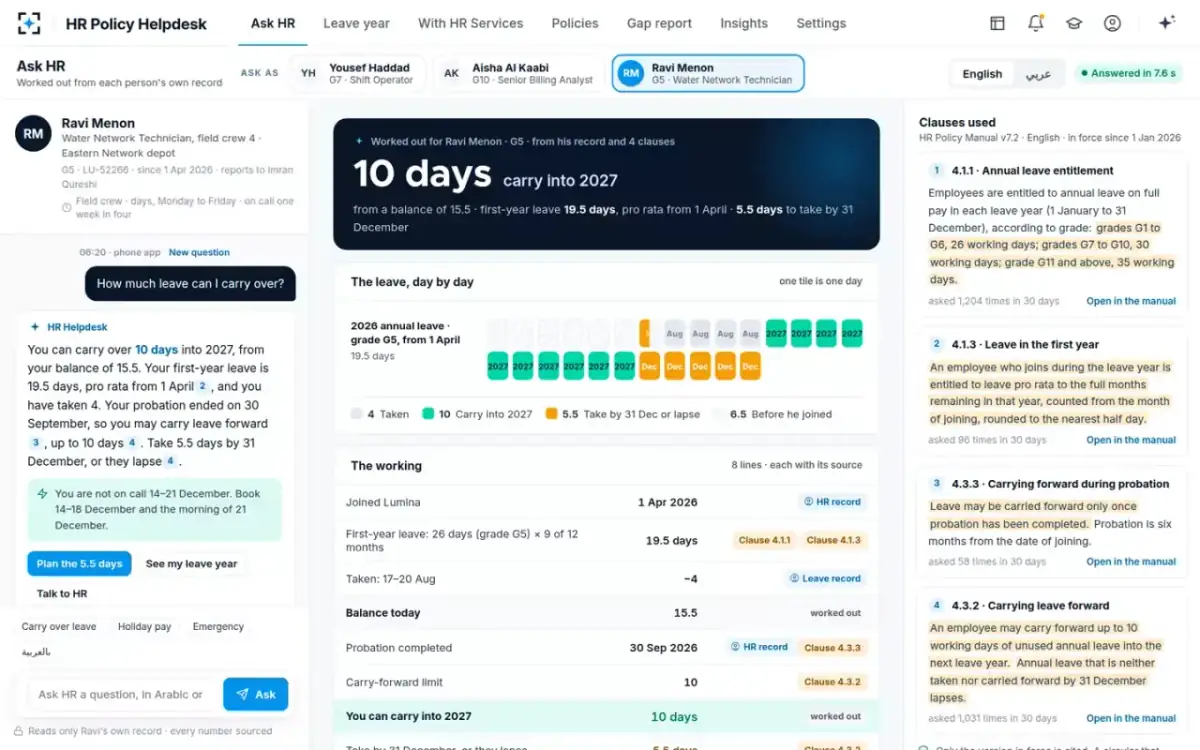Open the manual for clause 4.1.3
The image size is (1200, 750).
click(x=1131, y=440)
